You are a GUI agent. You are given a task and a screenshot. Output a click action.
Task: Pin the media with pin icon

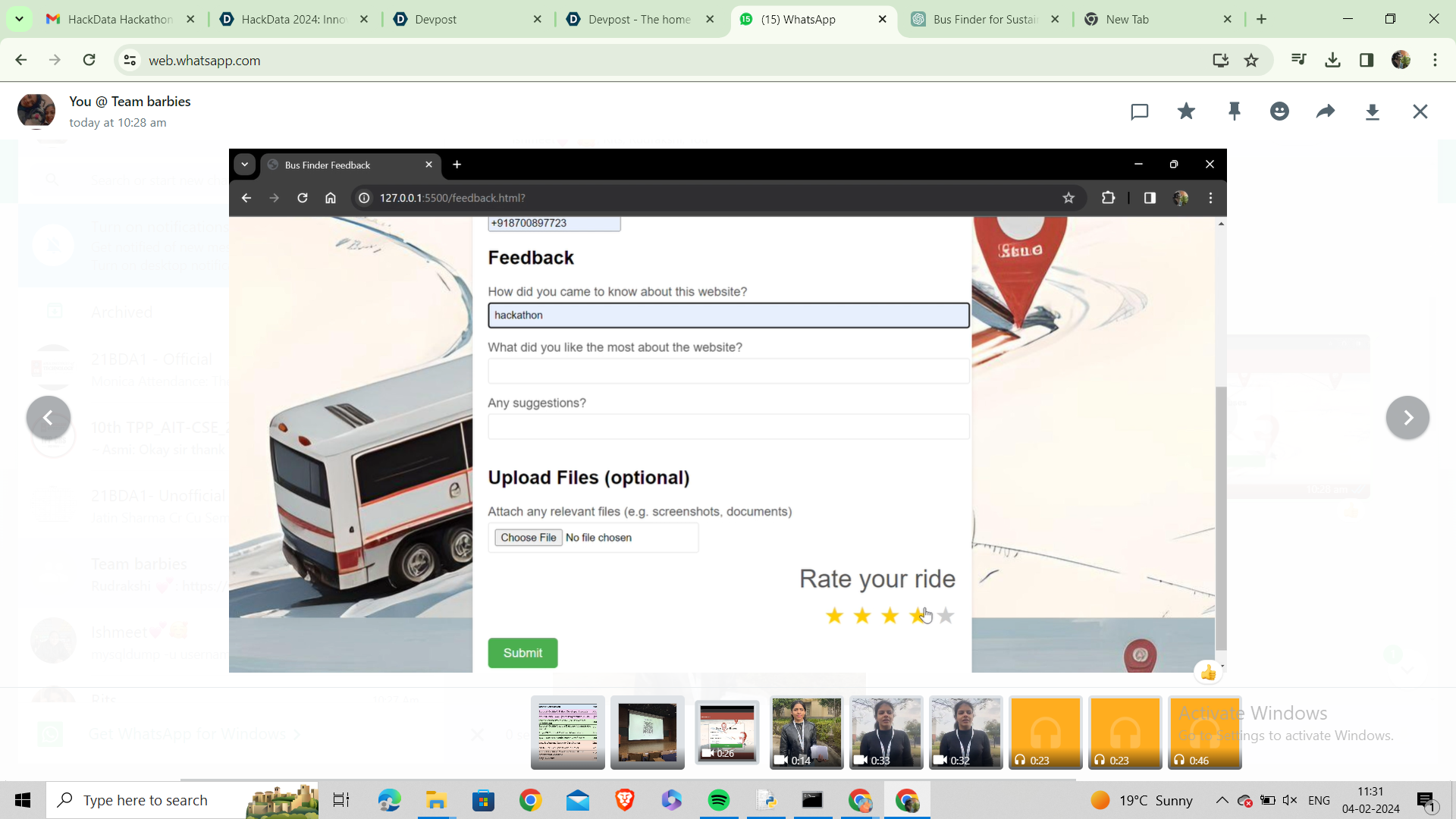click(1234, 112)
